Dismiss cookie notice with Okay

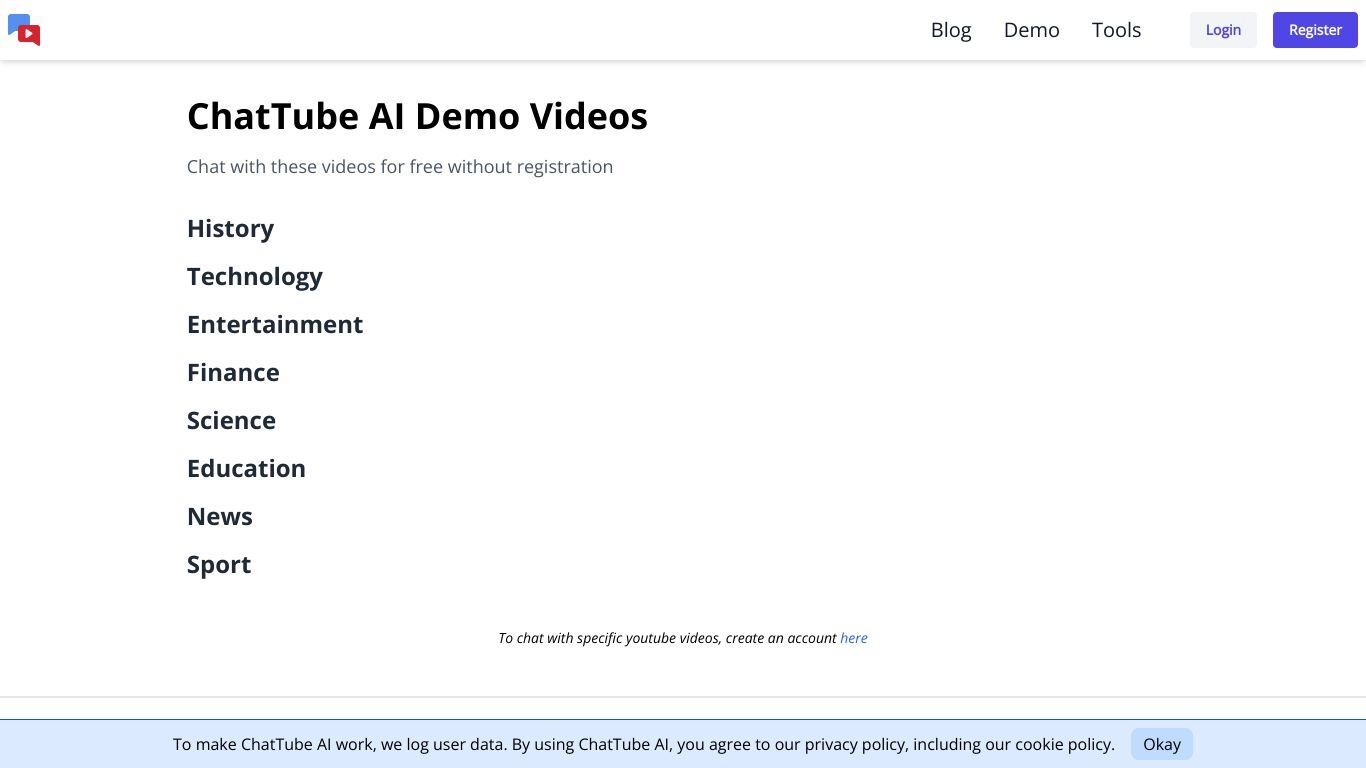click(x=1162, y=744)
